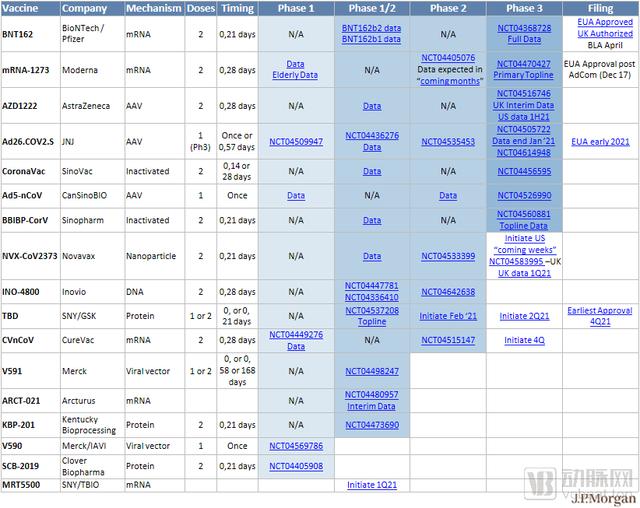Click Initiate 2Q21 link
The image size is (640, 508).
point(524,316)
